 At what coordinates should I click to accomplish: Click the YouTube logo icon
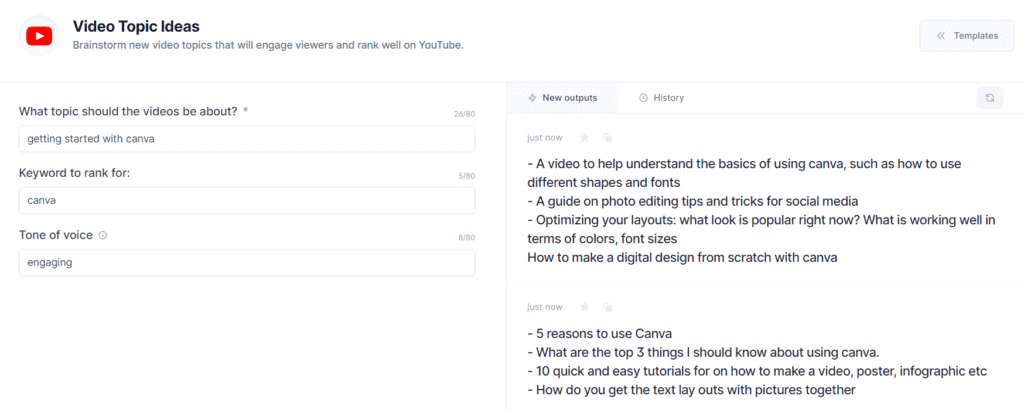click(x=39, y=37)
